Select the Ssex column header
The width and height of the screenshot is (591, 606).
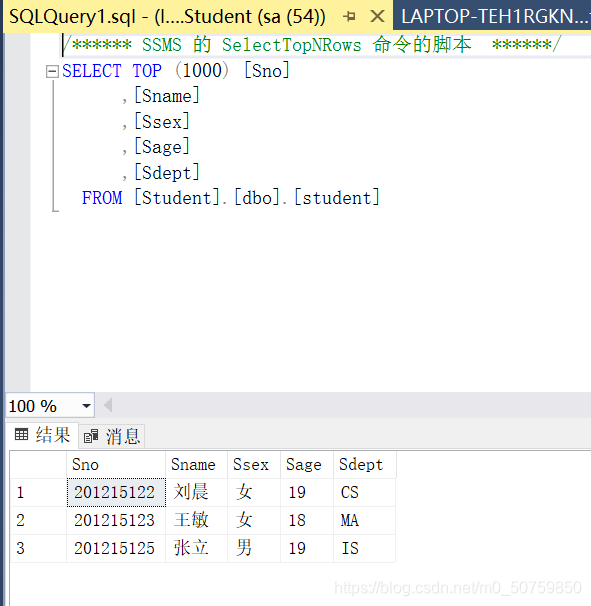[x=254, y=465]
